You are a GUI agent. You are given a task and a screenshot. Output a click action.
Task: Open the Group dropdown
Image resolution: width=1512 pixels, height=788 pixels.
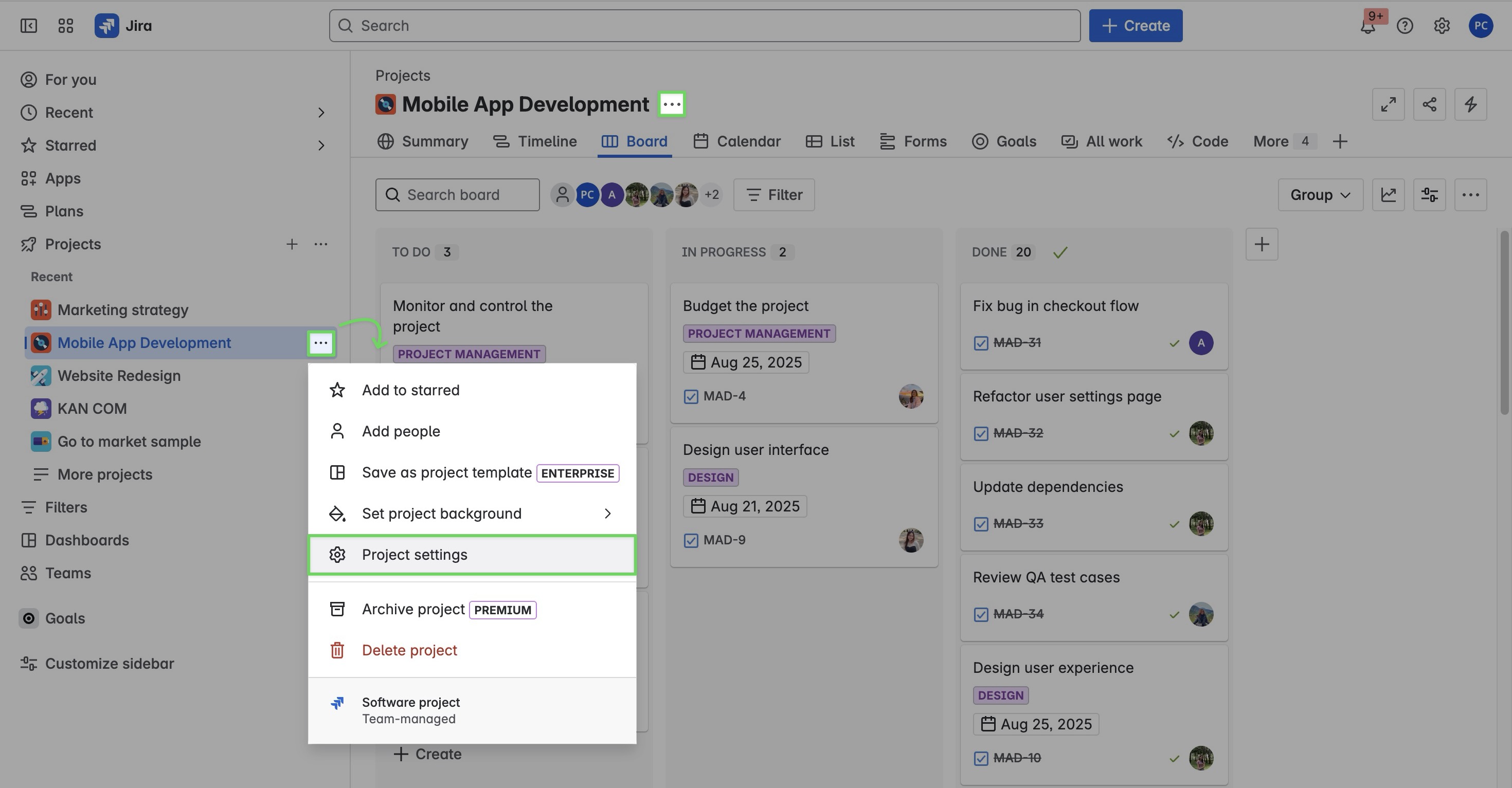pyautogui.click(x=1320, y=195)
